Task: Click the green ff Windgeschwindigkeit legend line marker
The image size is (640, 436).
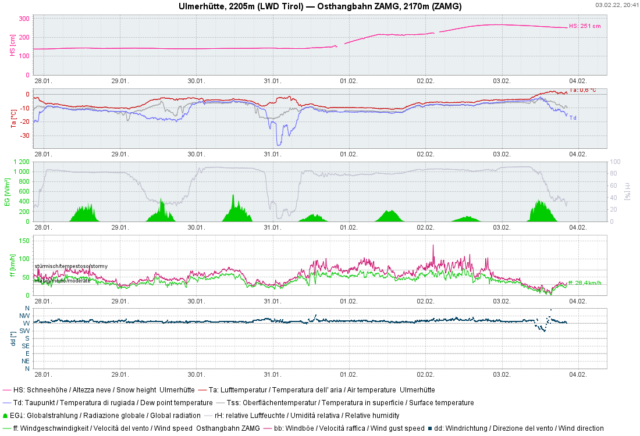Action: click(x=7, y=428)
